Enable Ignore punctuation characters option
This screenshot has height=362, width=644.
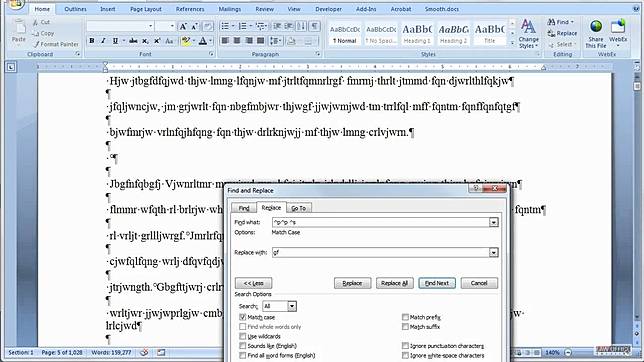coord(405,346)
